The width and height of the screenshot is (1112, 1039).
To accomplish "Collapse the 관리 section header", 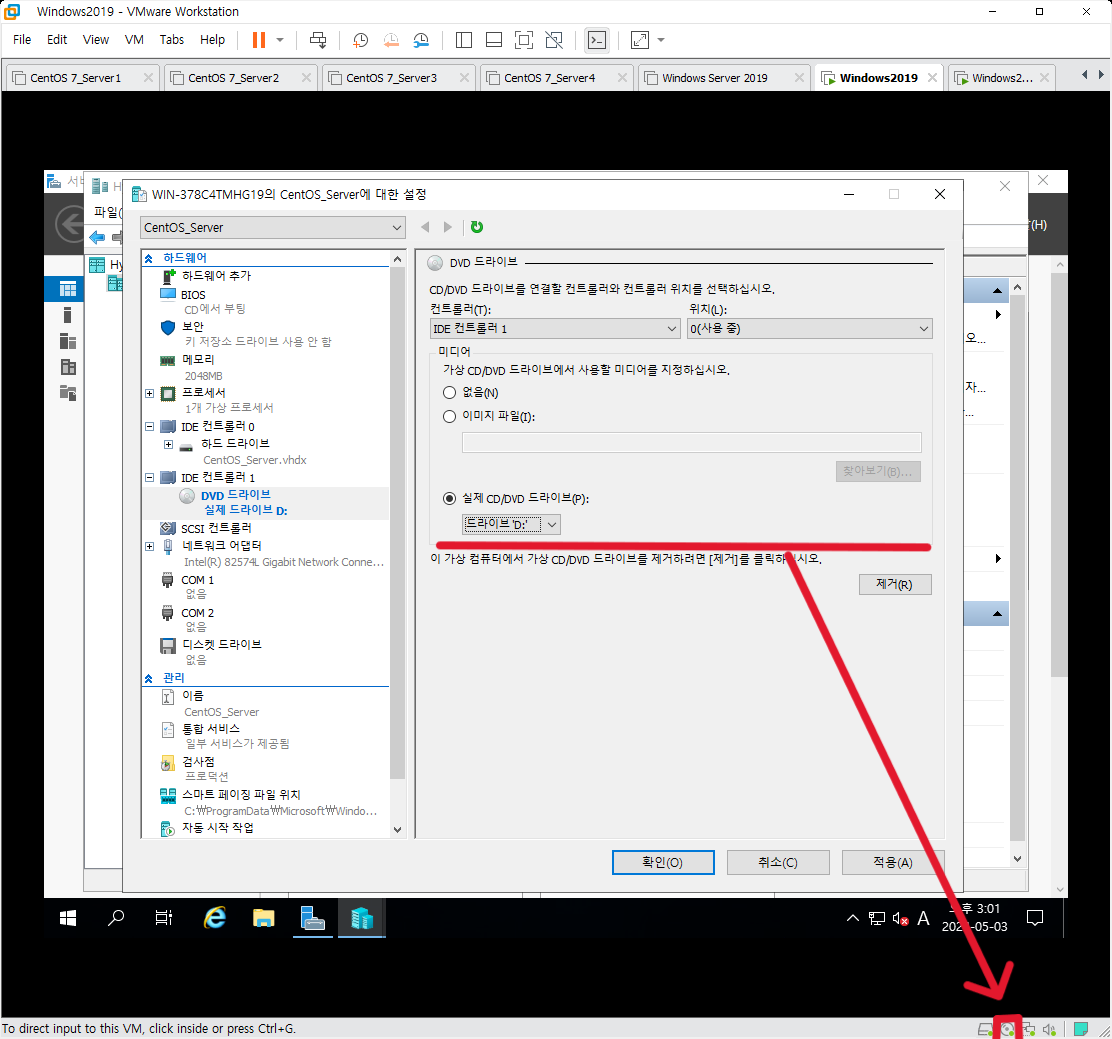I will (x=149, y=679).
